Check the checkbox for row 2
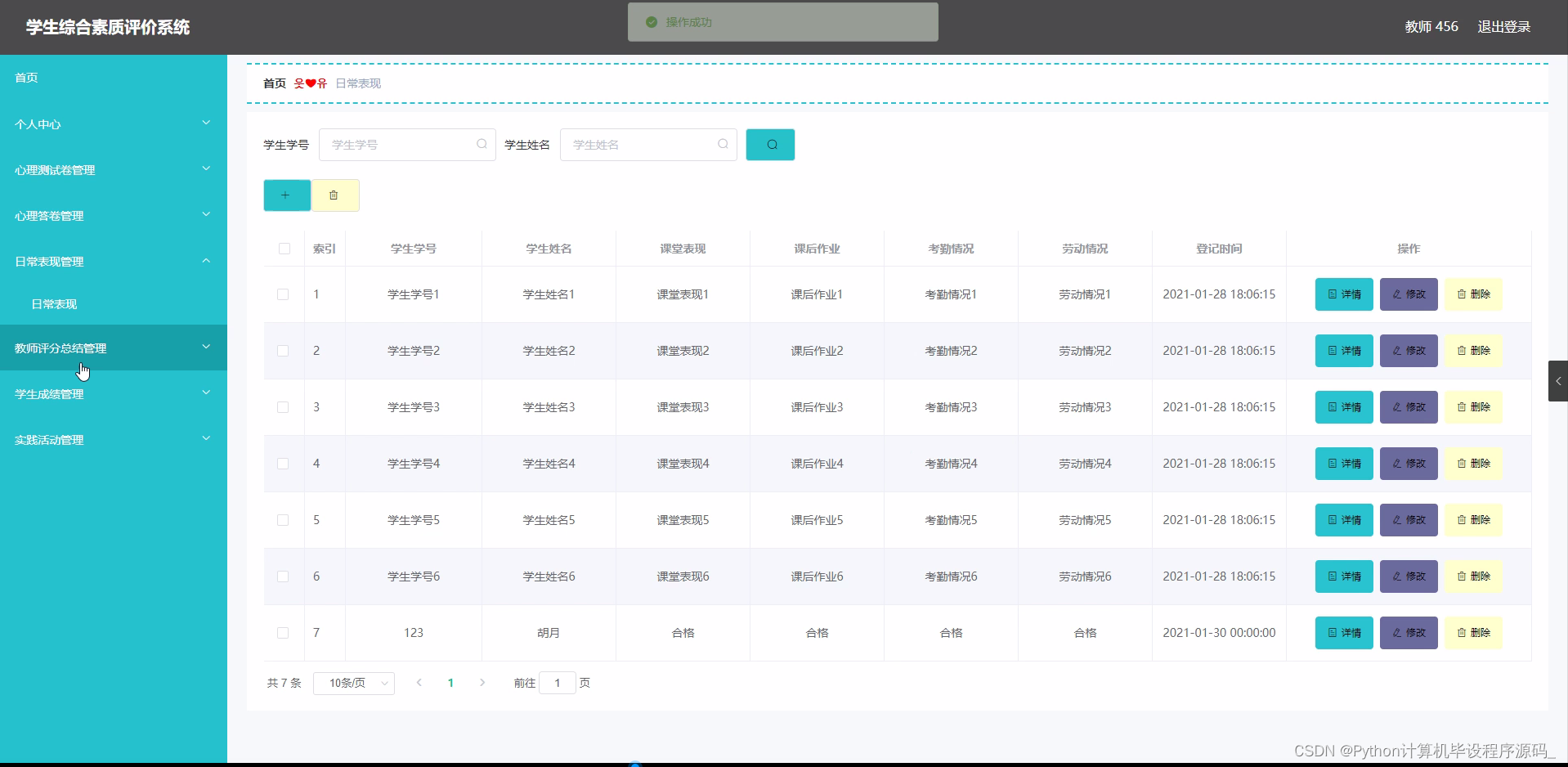The height and width of the screenshot is (767, 1568). click(283, 351)
